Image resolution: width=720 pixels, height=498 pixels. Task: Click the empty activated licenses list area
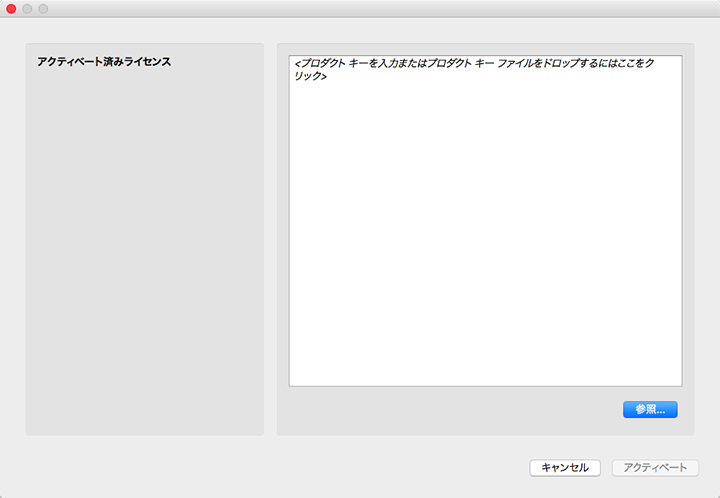click(144, 250)
